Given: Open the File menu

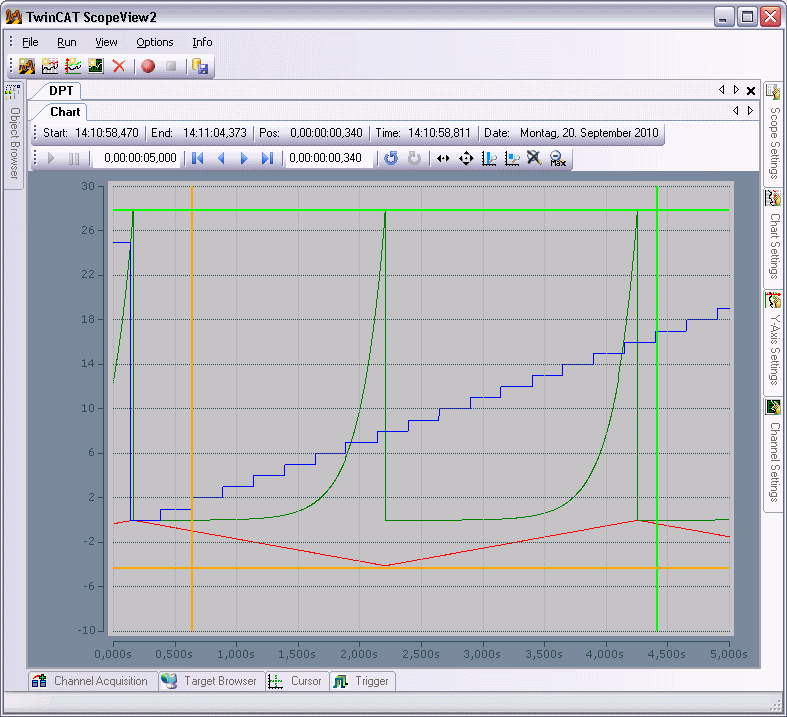Looking at the screenshot, I should pyautogui.click(x=30, y=42).
